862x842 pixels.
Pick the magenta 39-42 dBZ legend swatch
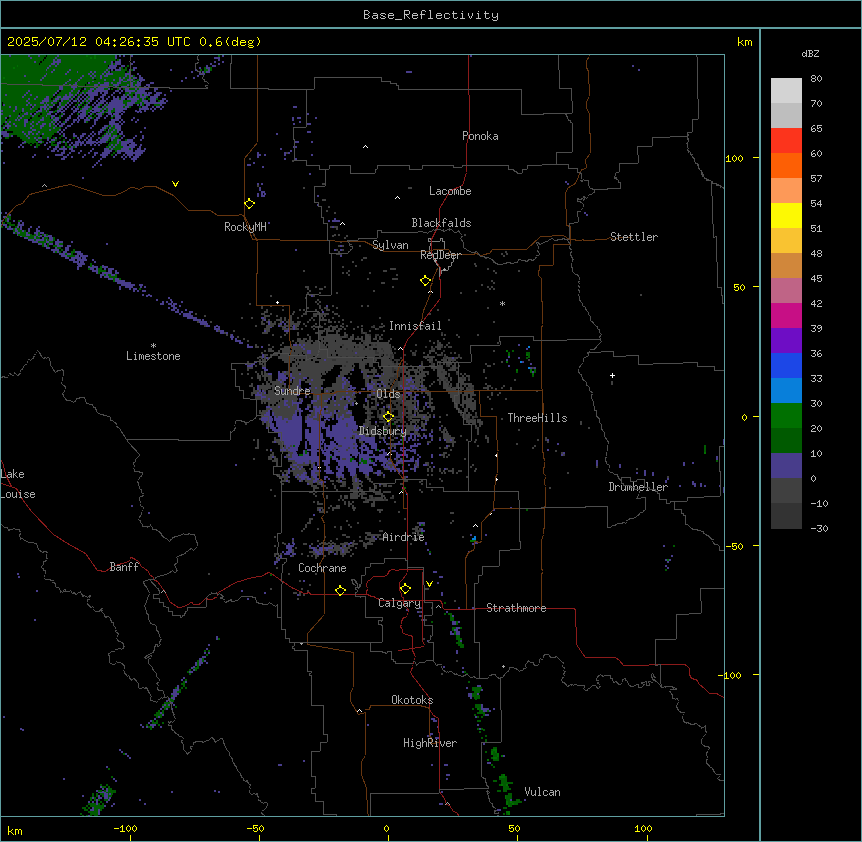786,315
